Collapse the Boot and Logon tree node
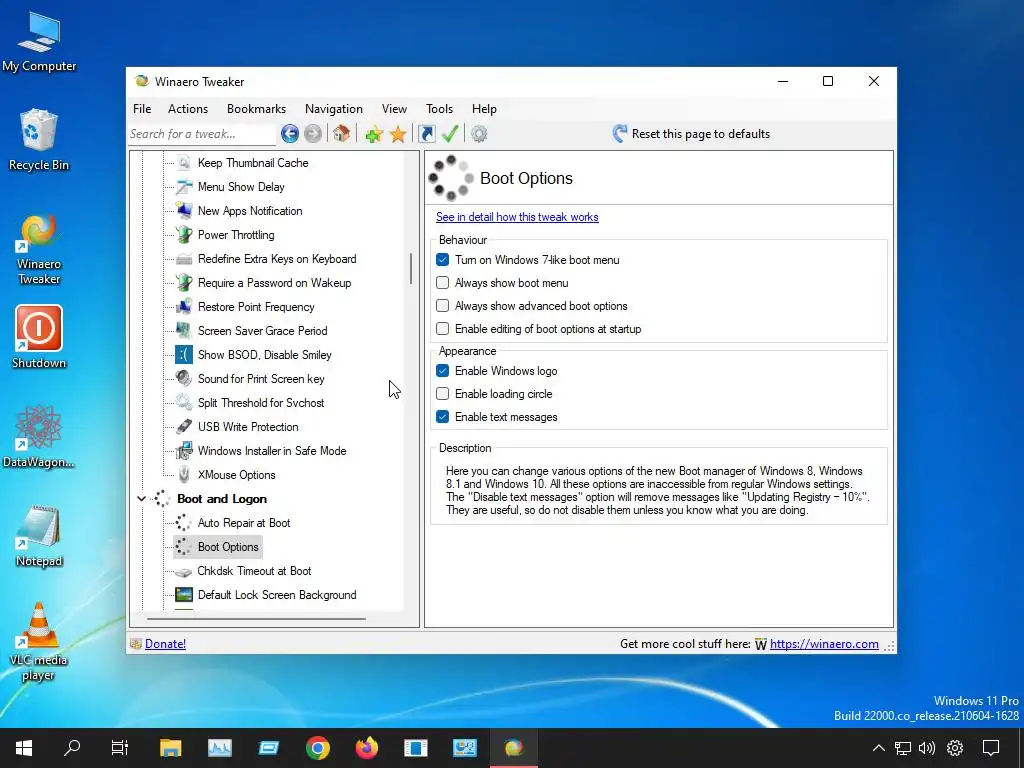This screenshot has height=768, width=1024. pyautogui.click(x=141, y=499)
